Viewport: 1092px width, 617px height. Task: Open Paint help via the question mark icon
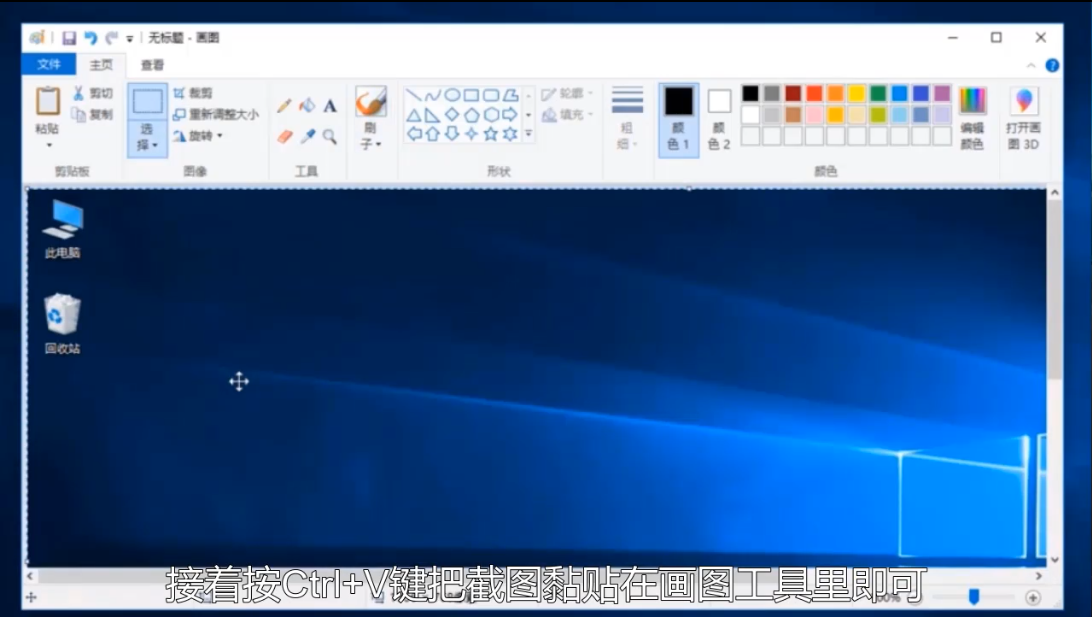tap(1052, 65)
